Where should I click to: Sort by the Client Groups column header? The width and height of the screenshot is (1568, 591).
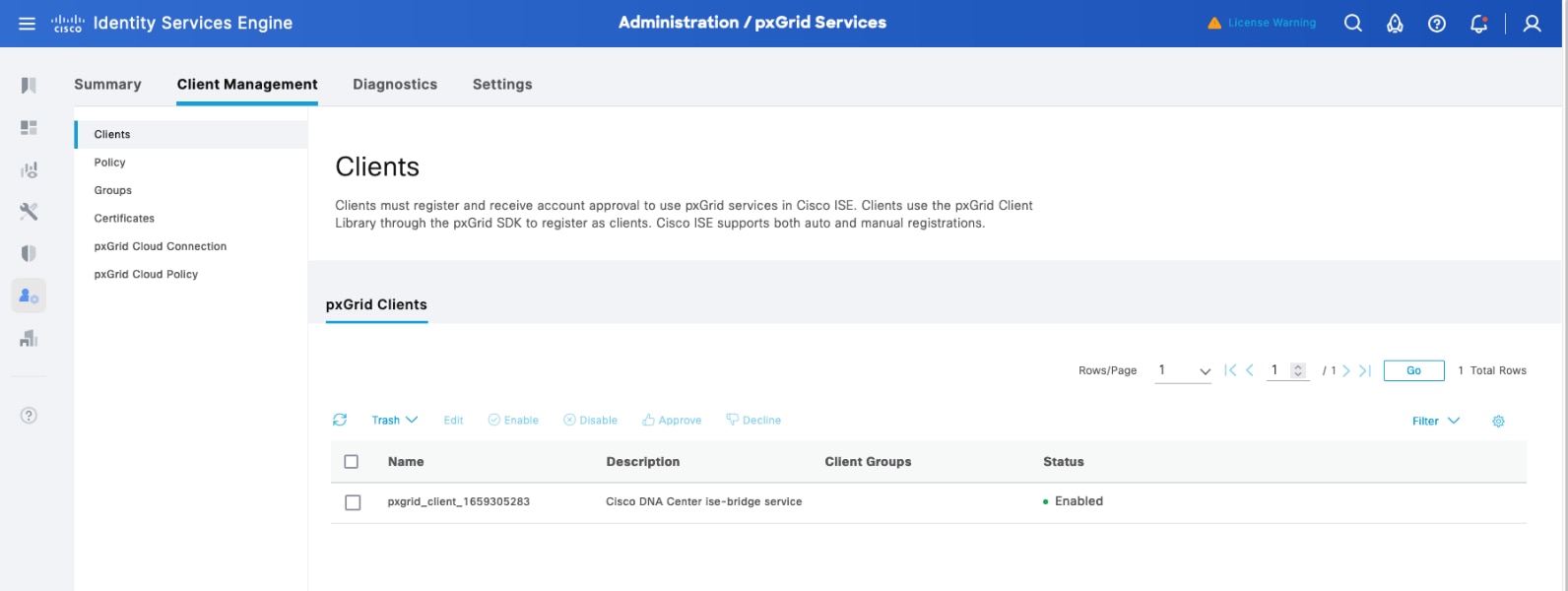tap(868, 462)
